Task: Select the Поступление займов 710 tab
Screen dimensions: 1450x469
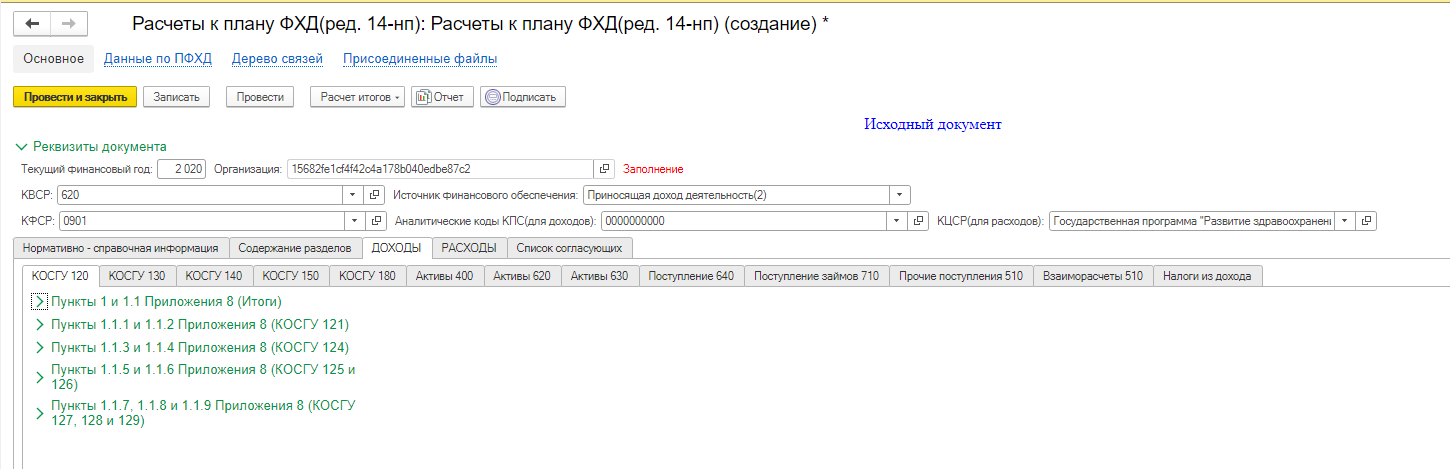Action: 816,276
